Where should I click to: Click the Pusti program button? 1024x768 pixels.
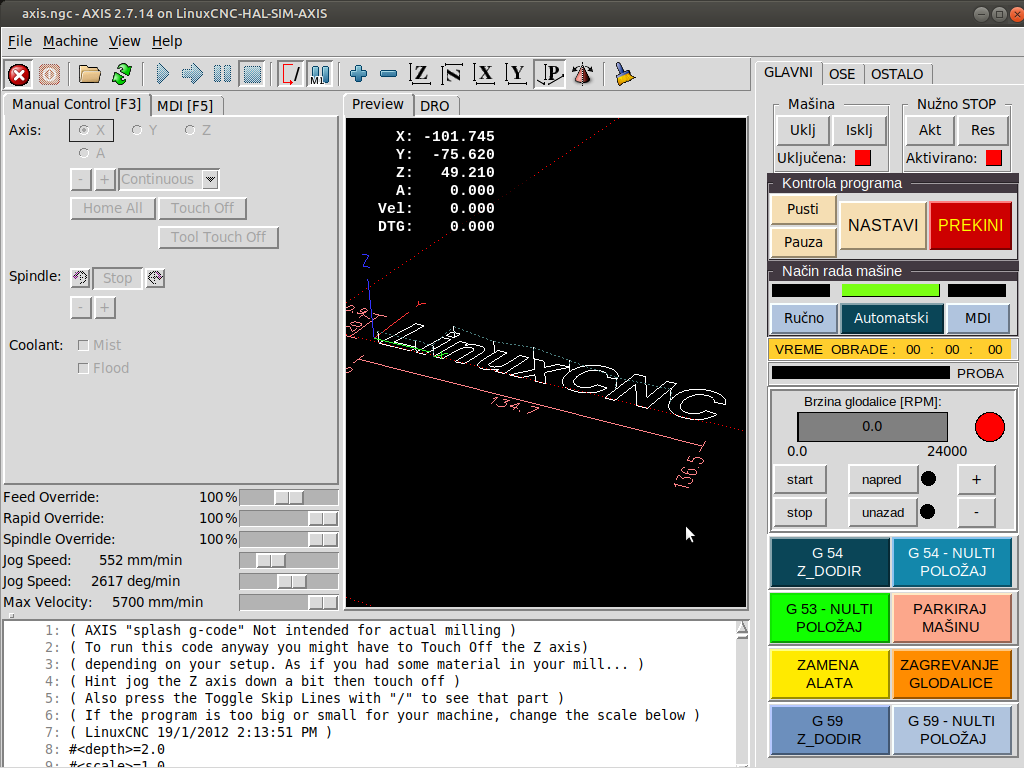[x=803, y=209]
